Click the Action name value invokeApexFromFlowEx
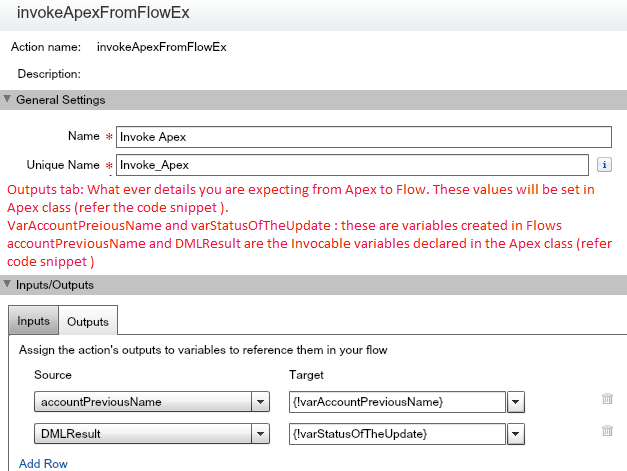Screen dimensions: 627x471 pyautogui.click(x=162, y=47)
